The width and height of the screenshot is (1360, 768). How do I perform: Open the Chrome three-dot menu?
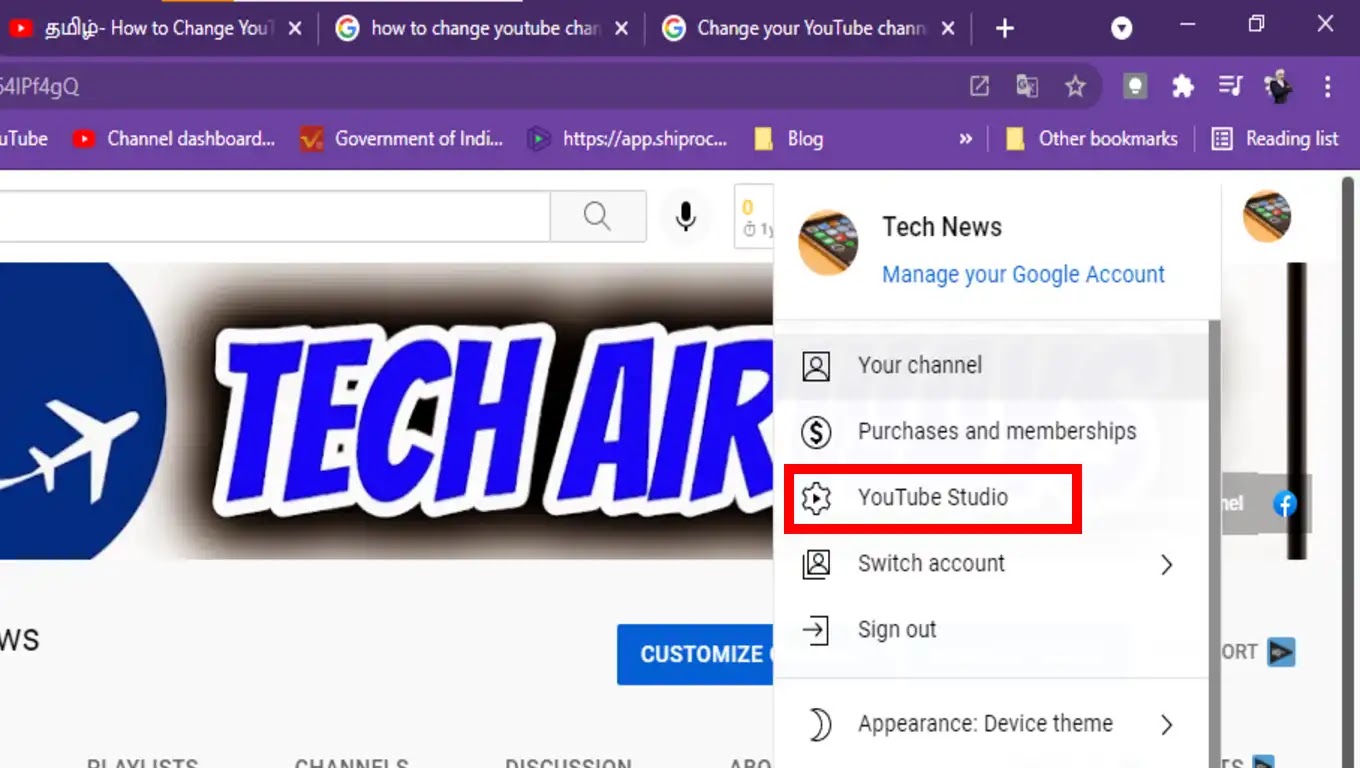tap(1328, 87)
